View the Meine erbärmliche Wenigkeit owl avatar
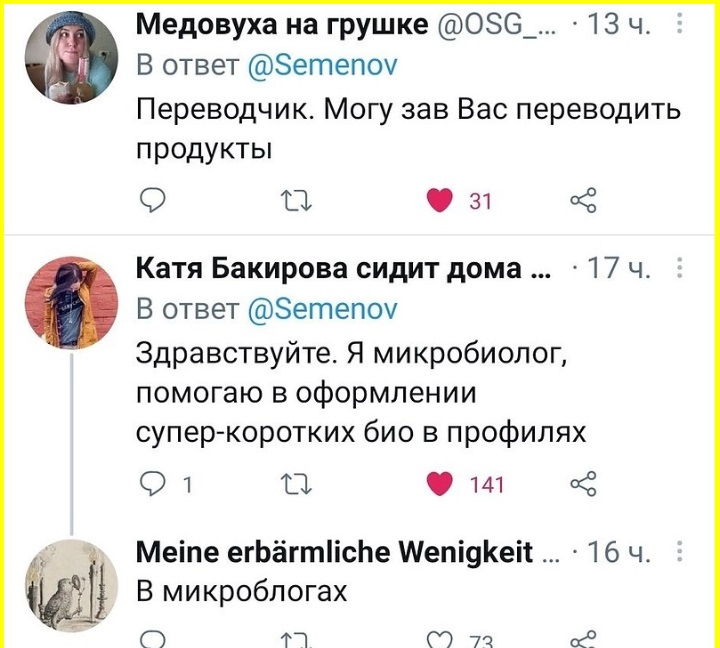 click(71, 586)
